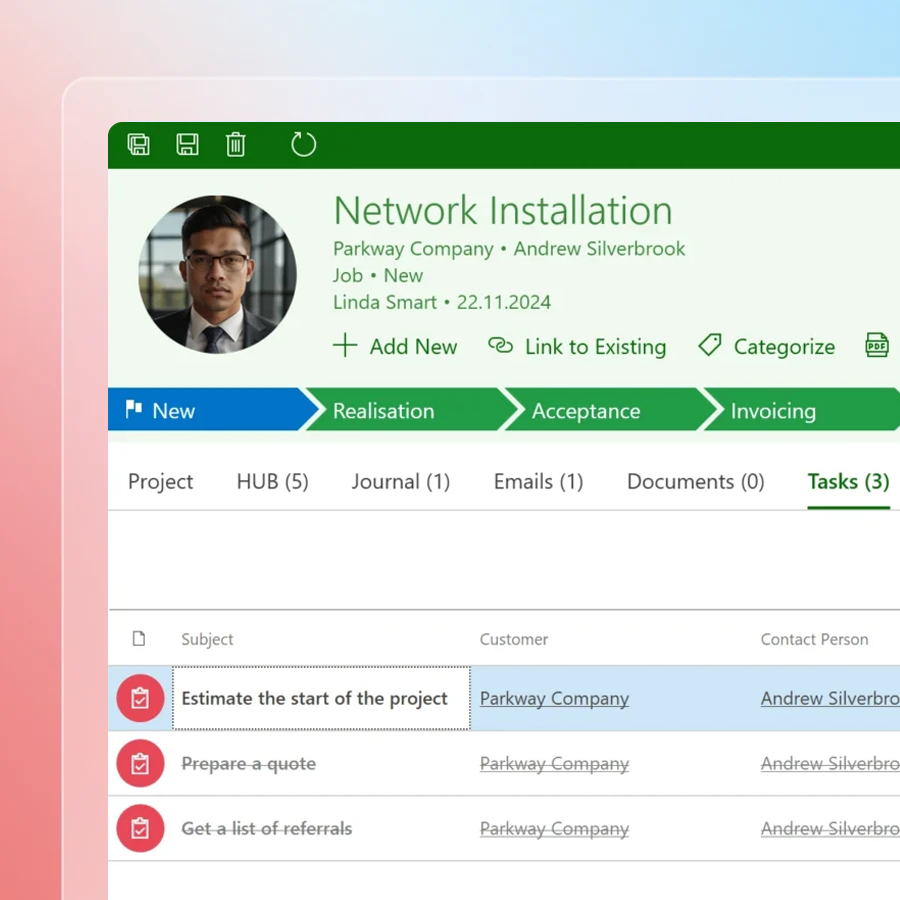Click the Refresh circular arrow icon
Viewport: 900px width, 900px height.
[303, 145]
